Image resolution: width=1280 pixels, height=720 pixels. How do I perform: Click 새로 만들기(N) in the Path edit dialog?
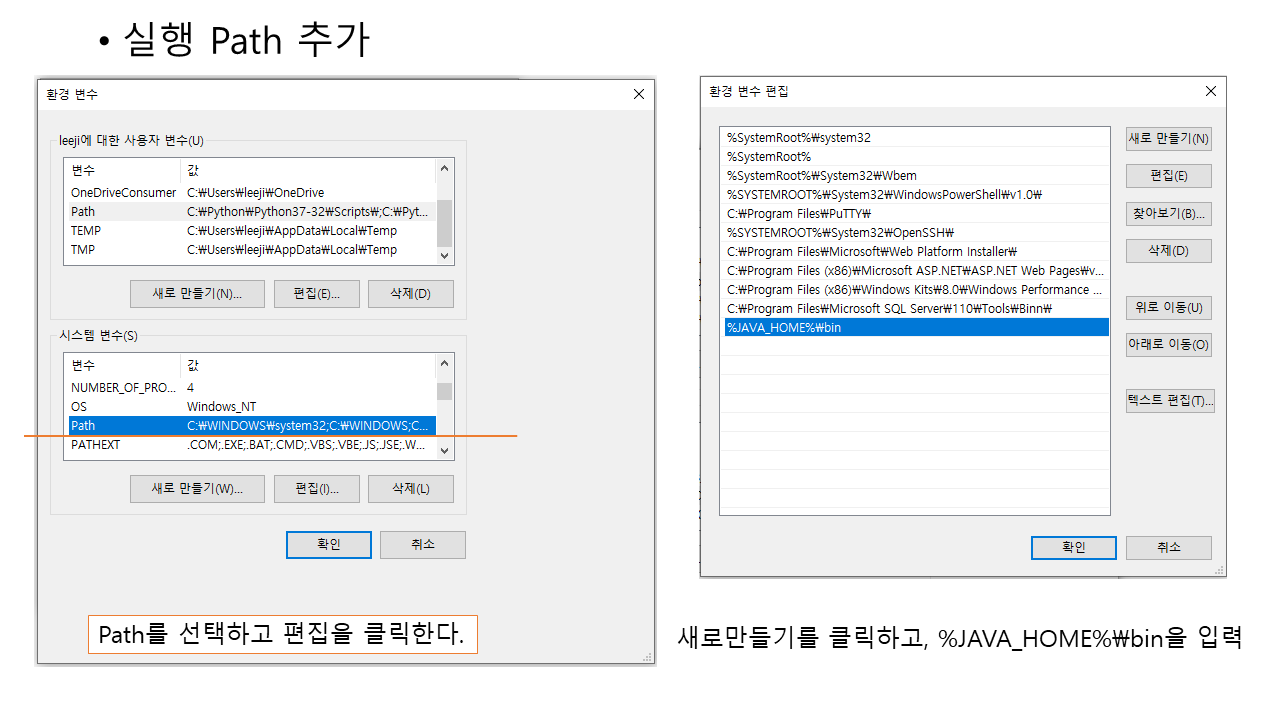pyautogui.click(x=1168, y=138)
